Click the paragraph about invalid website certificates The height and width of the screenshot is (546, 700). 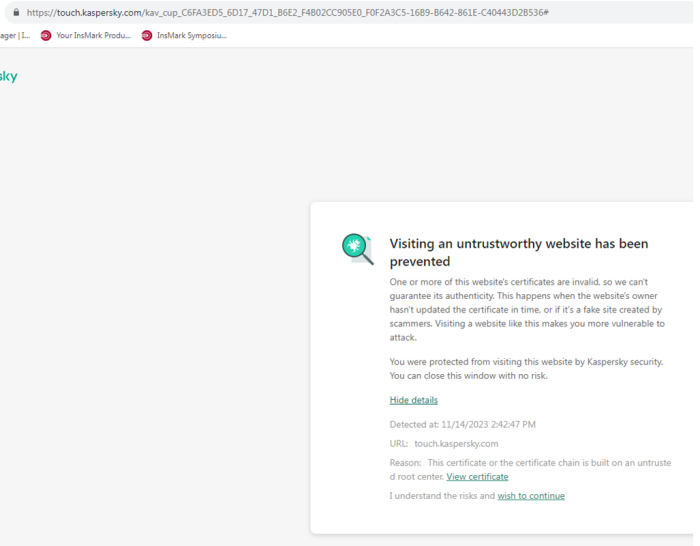coord(527,309)
